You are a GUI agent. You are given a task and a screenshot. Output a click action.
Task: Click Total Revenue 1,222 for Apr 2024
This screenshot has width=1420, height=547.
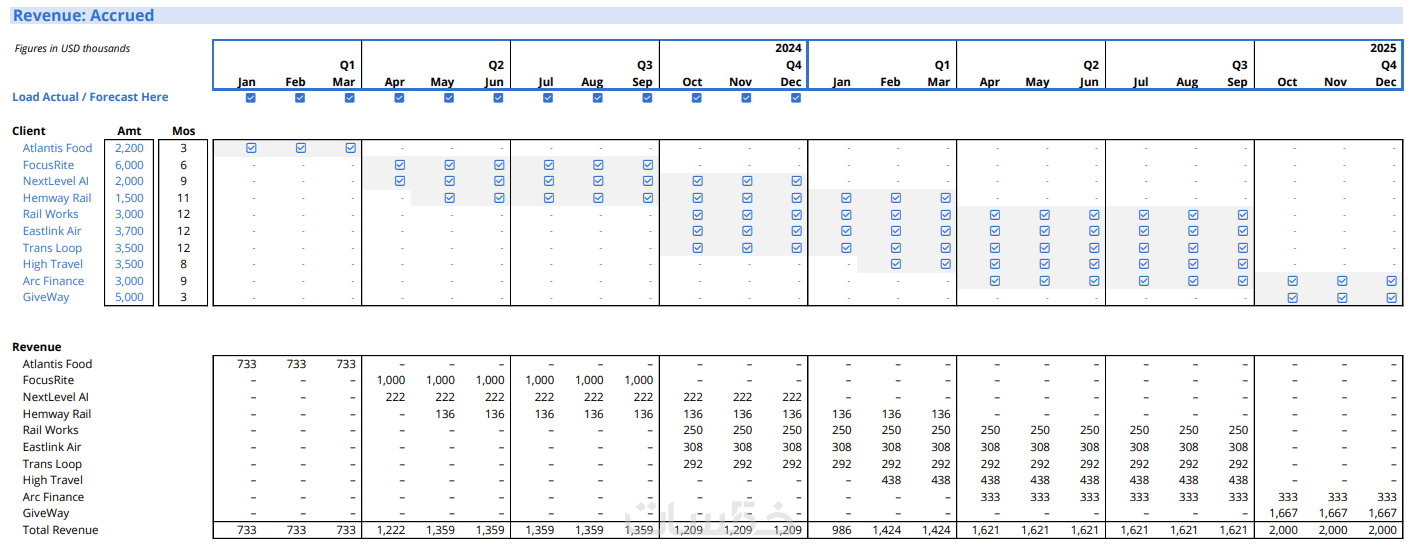point(390,530)
